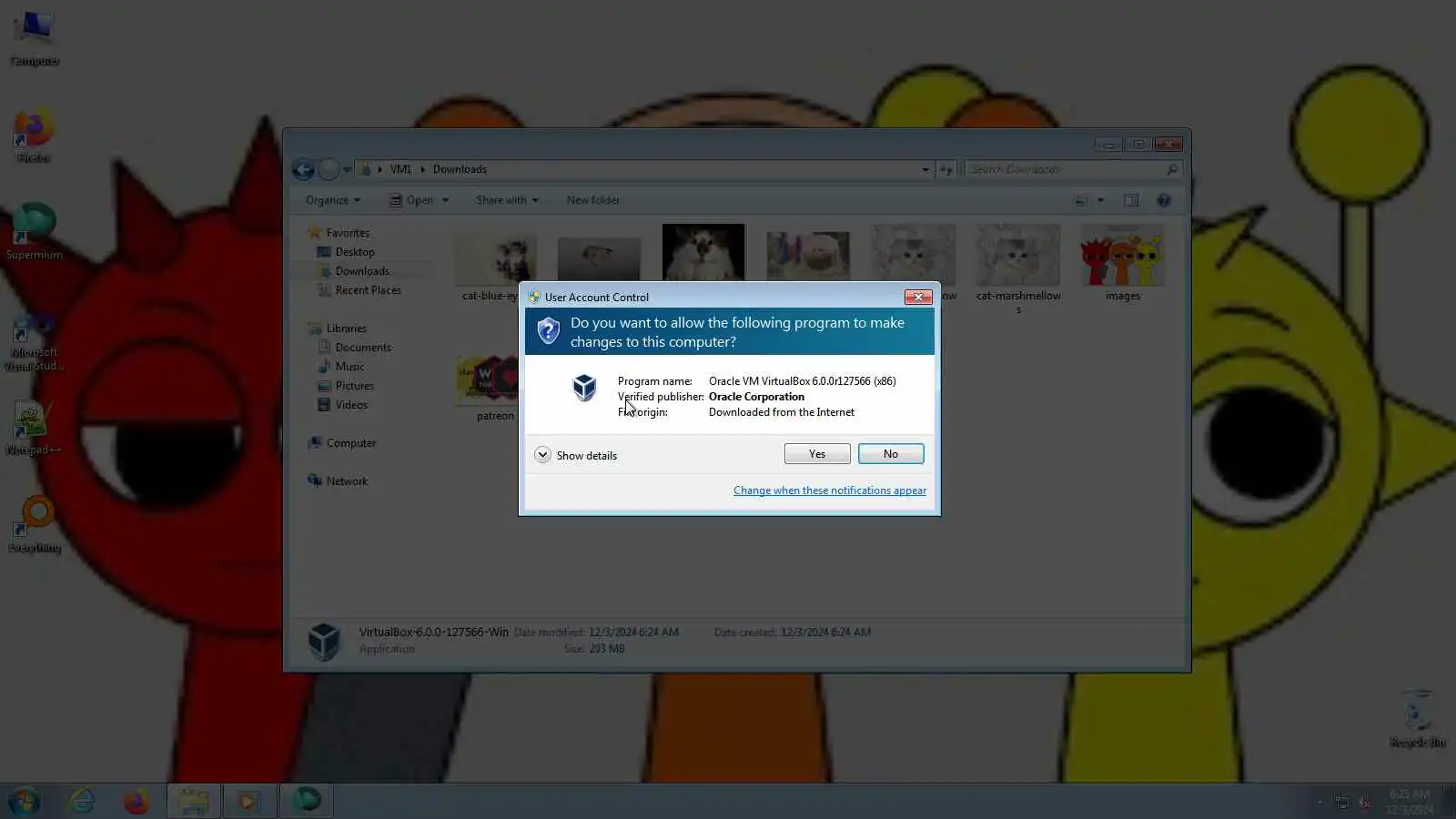Open the view options dropdown arrow
1456x819 pixels.
tap(1100, 200)
